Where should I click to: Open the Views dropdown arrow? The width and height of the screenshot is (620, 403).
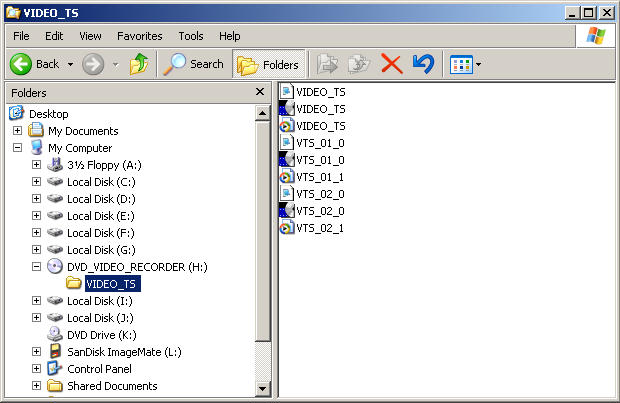tap(478, 64)
